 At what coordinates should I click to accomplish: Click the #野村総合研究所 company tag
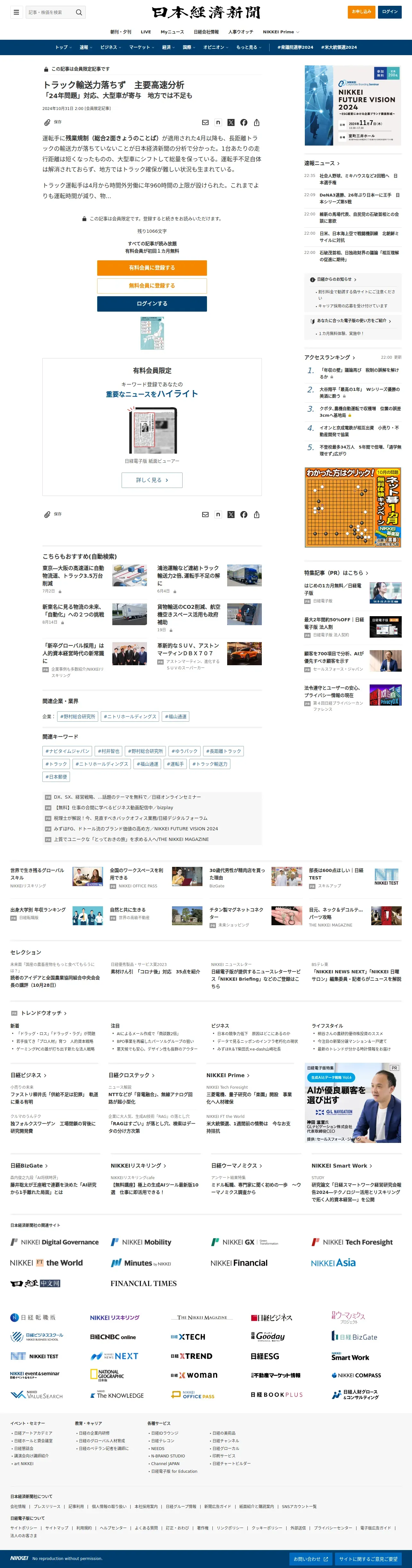[x=77, y=717]
